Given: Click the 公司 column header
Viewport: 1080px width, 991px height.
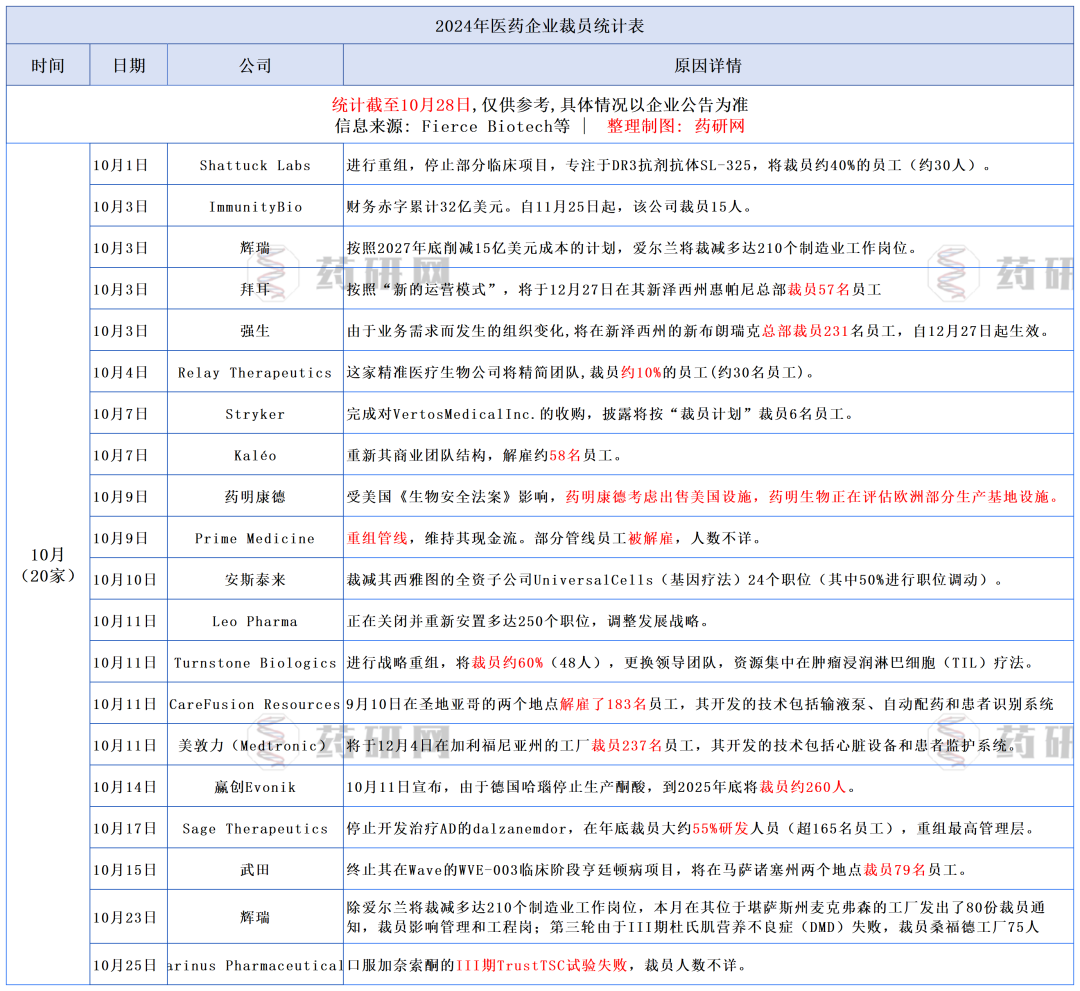Looking at the screenshot, I should point(255,65).
